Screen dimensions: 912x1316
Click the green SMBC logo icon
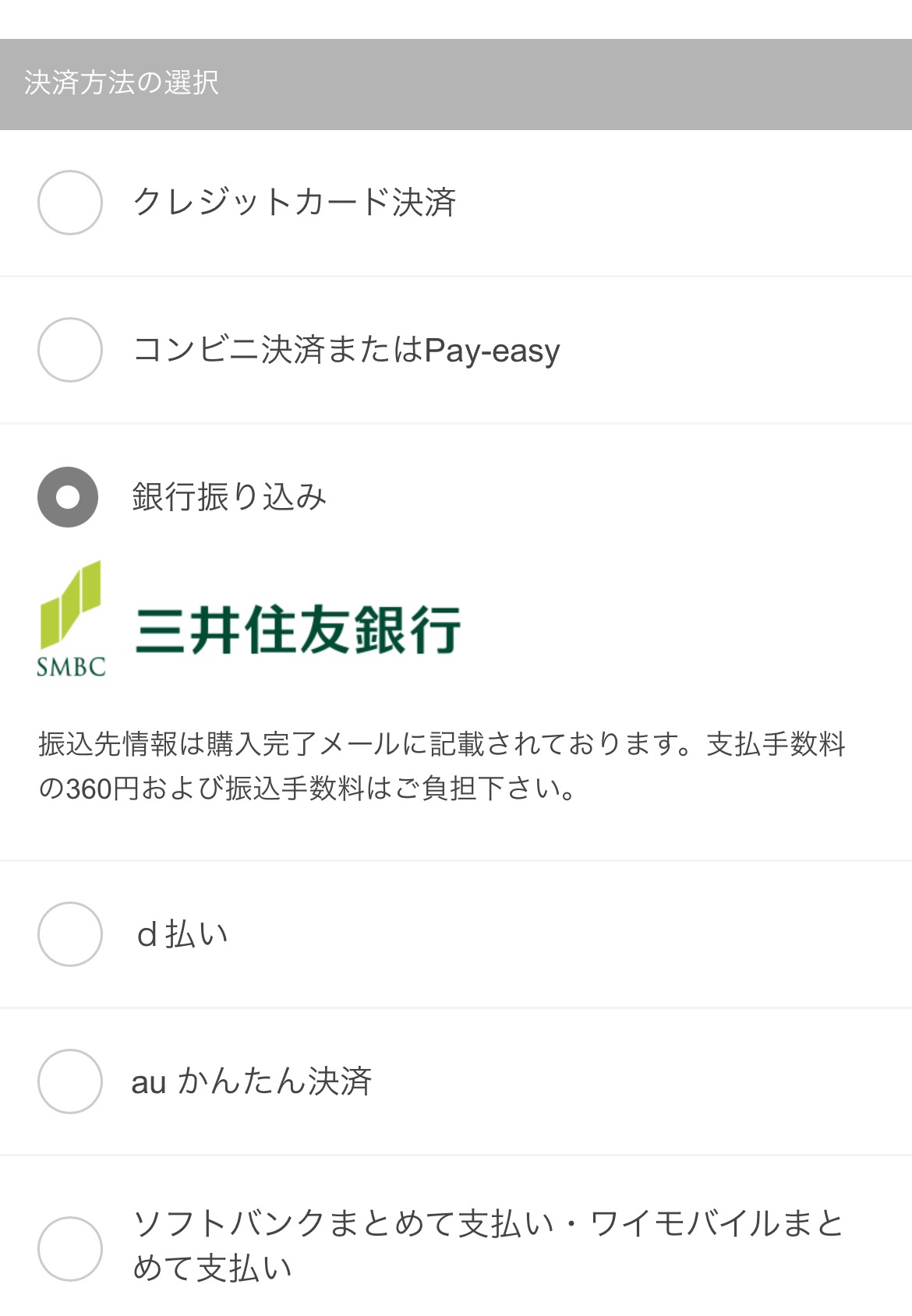click(x=70, y=605)
